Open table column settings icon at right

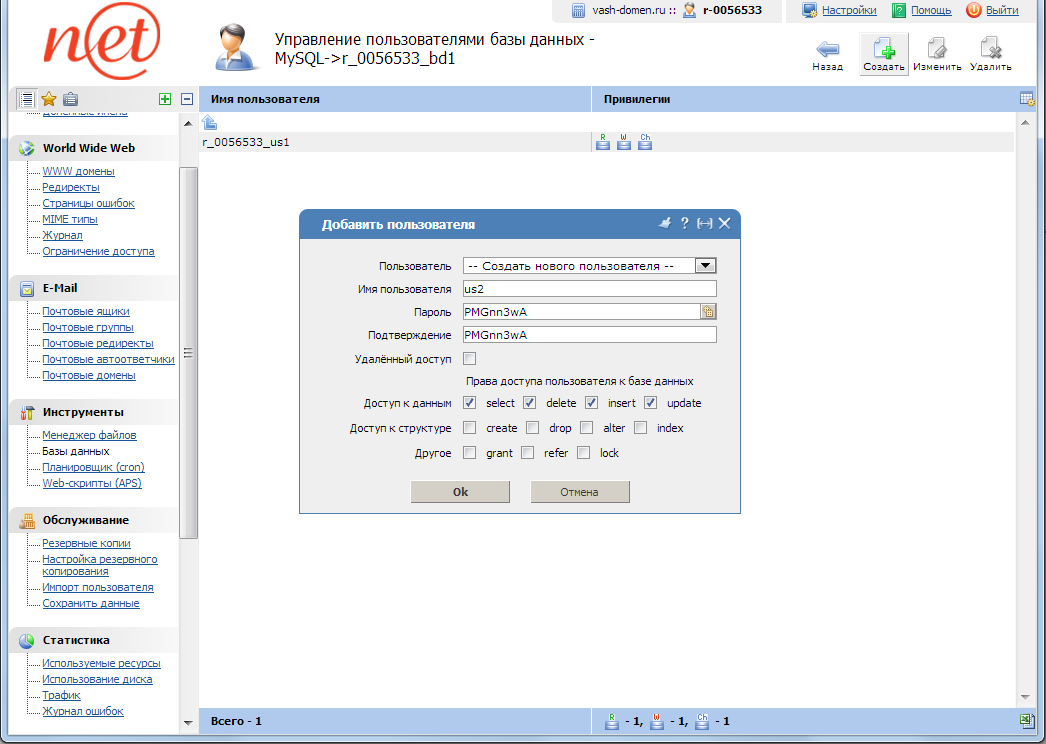pyautogui.click(x=1026, y=99)
